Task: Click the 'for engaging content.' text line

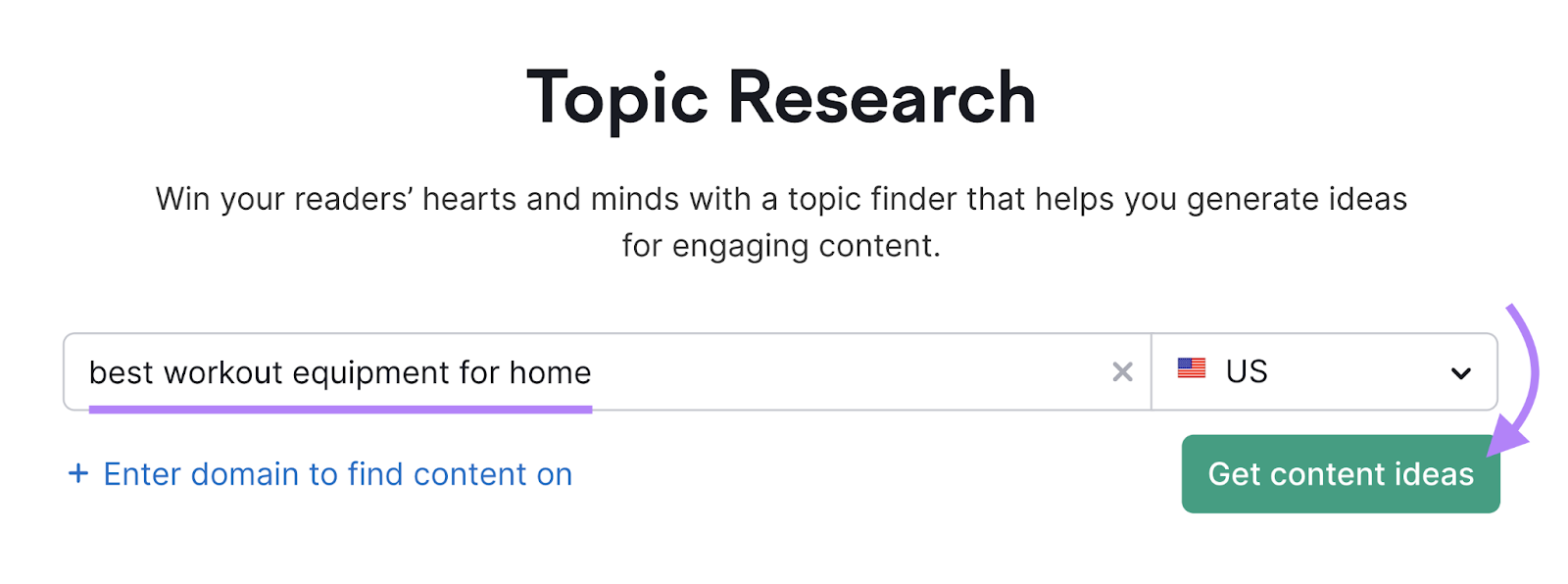Action: tap(781, 246)
